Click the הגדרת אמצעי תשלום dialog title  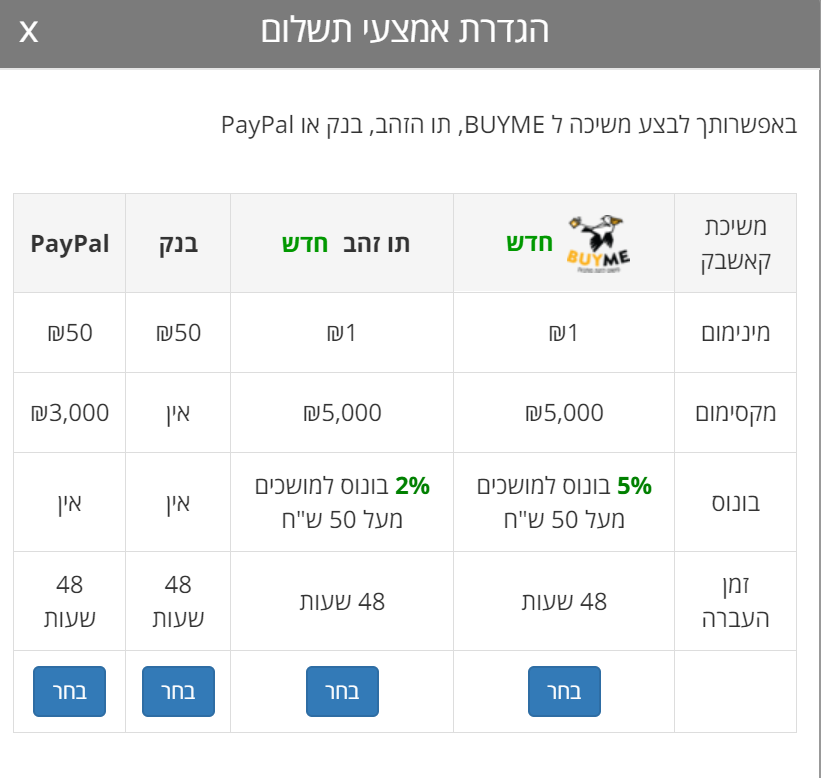pos(405,30)
